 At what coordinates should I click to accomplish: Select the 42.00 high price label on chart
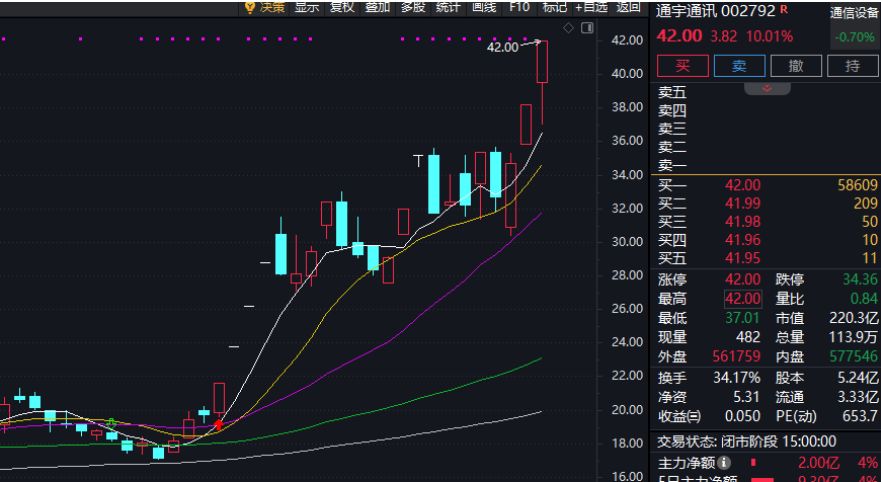click(502, 48)
